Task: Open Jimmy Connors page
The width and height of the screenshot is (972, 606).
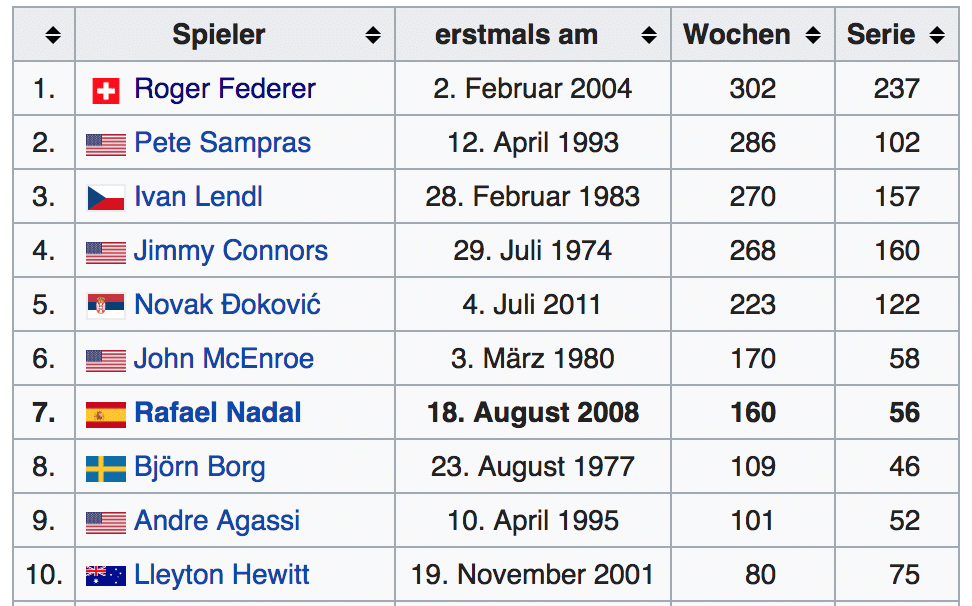Action: click(231, 251)
